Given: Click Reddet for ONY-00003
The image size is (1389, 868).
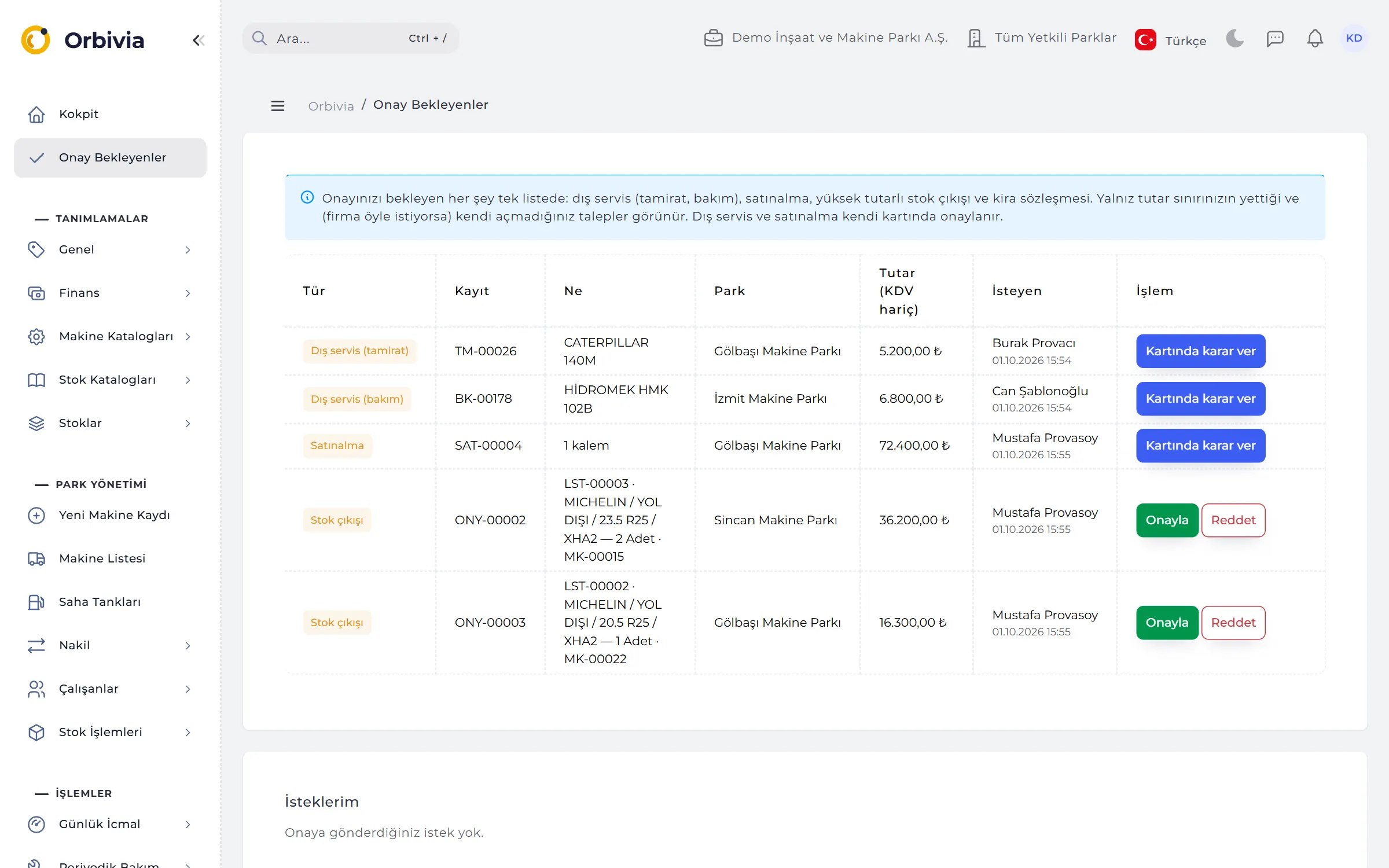Looking at the screenshot, I should point(1233,622).
